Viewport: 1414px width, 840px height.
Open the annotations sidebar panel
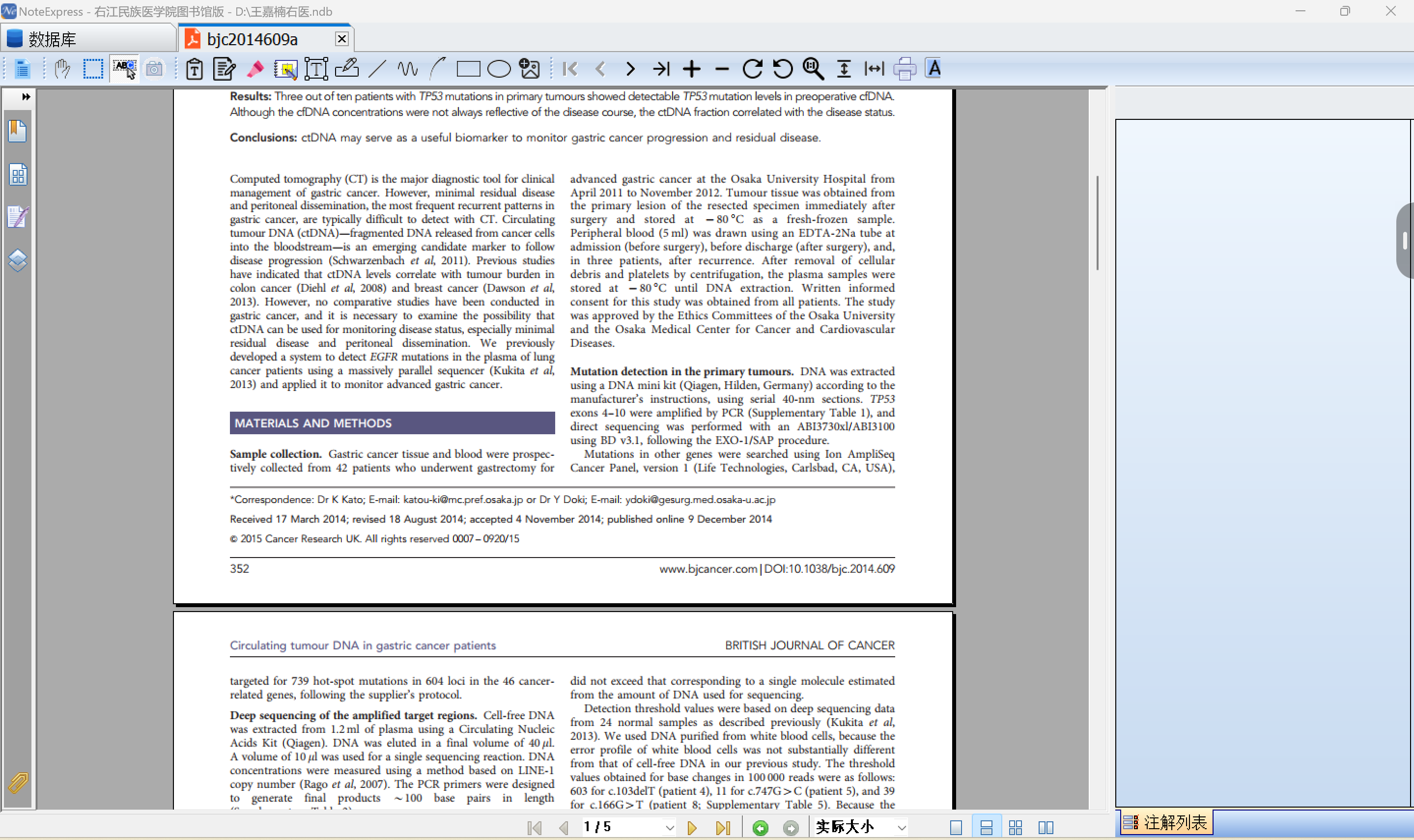(x=18, y=217)
